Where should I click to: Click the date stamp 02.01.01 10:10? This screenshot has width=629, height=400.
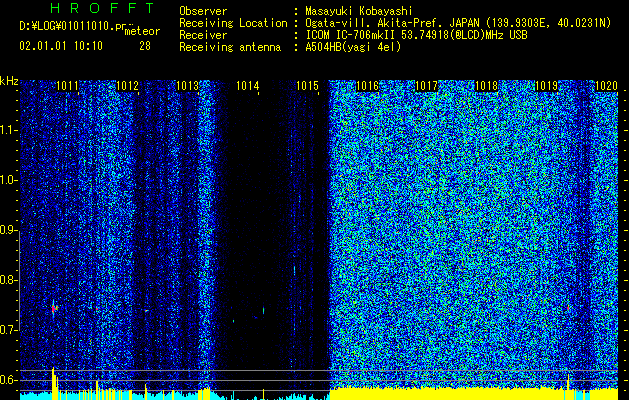pyautogui.click(x=61, y=46)
